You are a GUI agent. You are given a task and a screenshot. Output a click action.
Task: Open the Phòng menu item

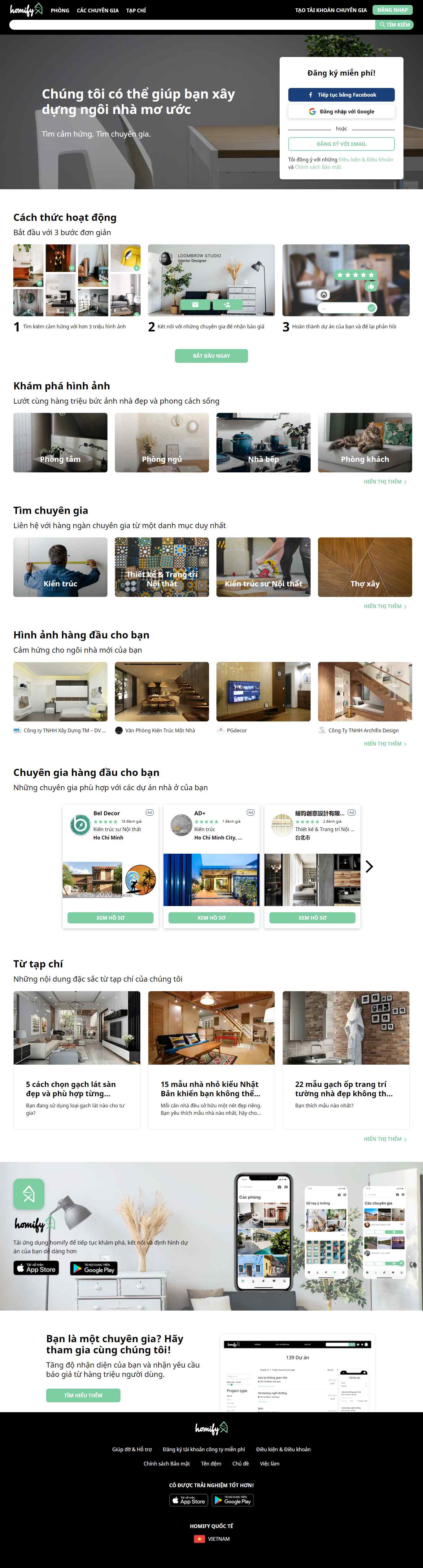click(60, 10)
